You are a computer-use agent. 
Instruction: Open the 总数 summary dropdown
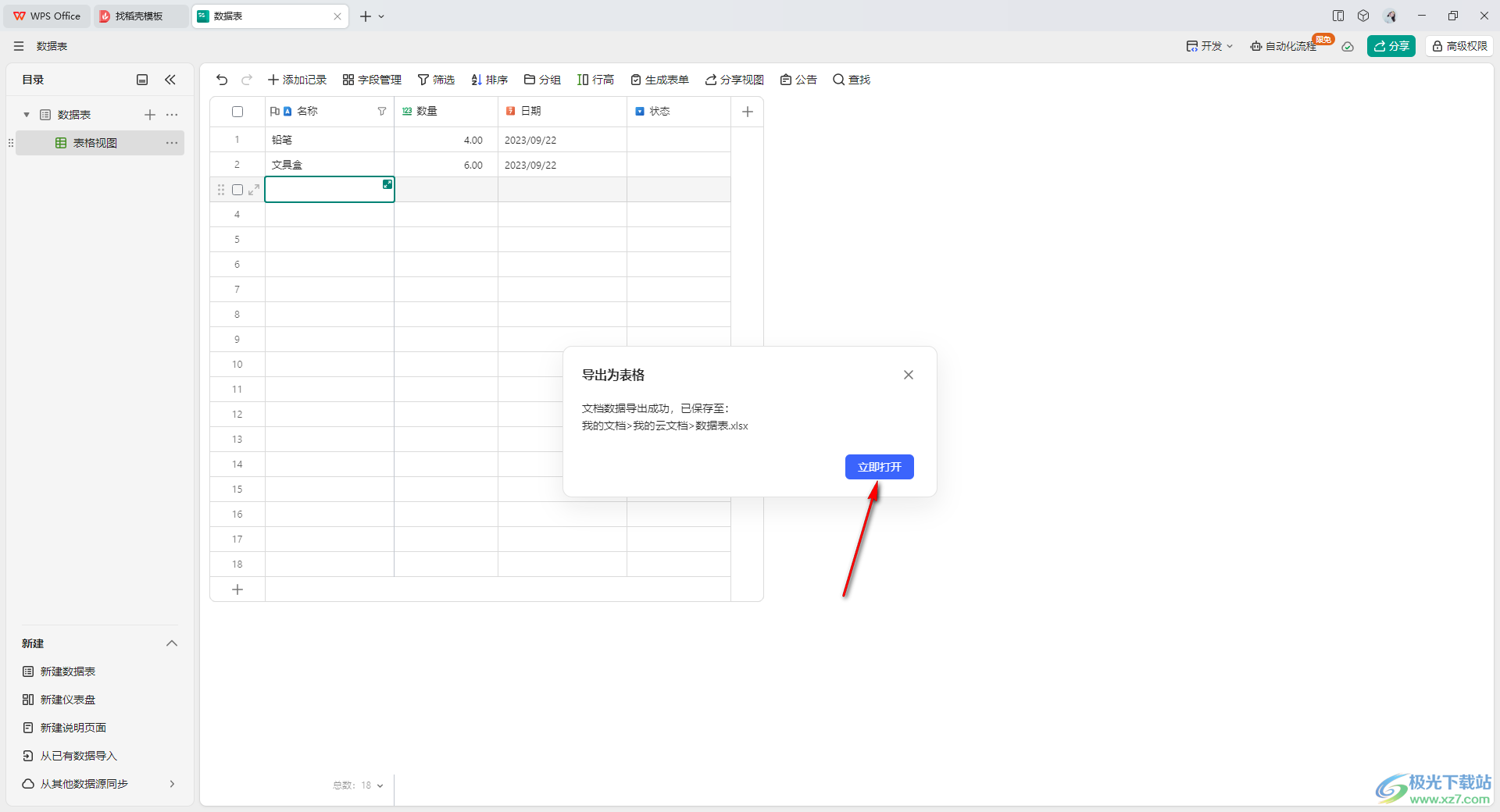point(358,785)
